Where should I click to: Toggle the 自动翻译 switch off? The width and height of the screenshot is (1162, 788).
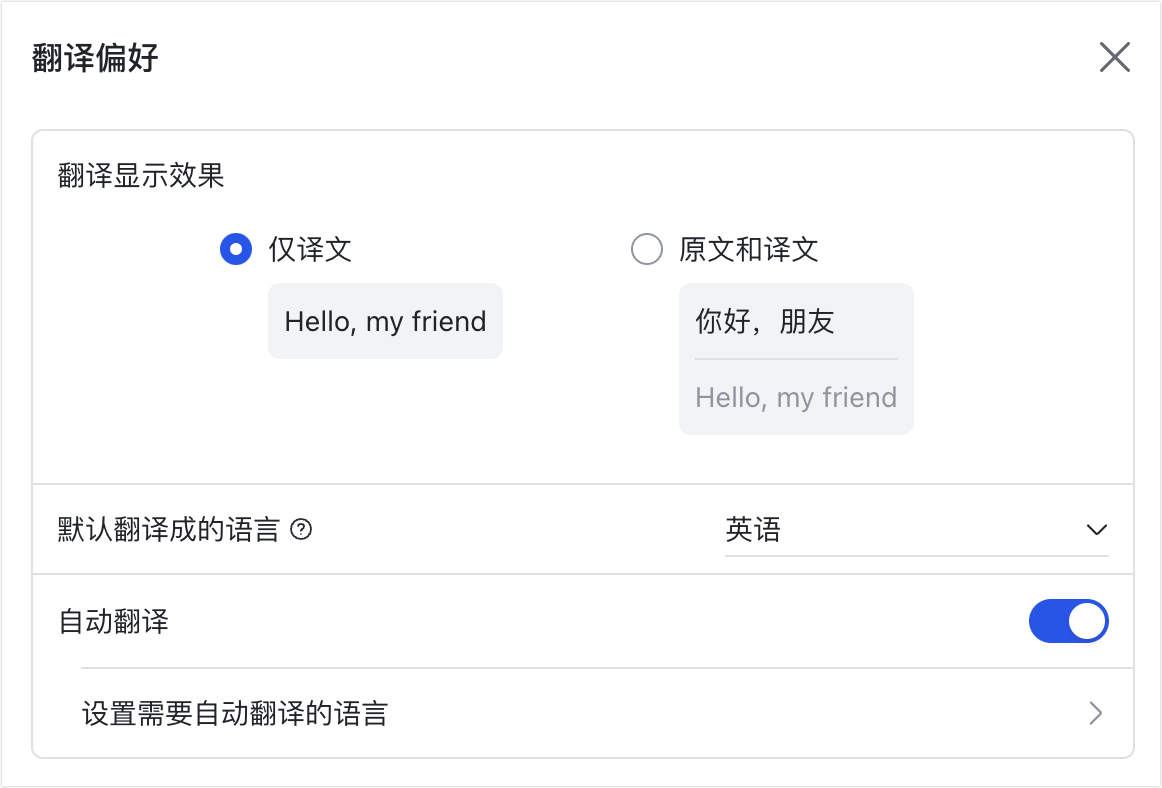1068,622
